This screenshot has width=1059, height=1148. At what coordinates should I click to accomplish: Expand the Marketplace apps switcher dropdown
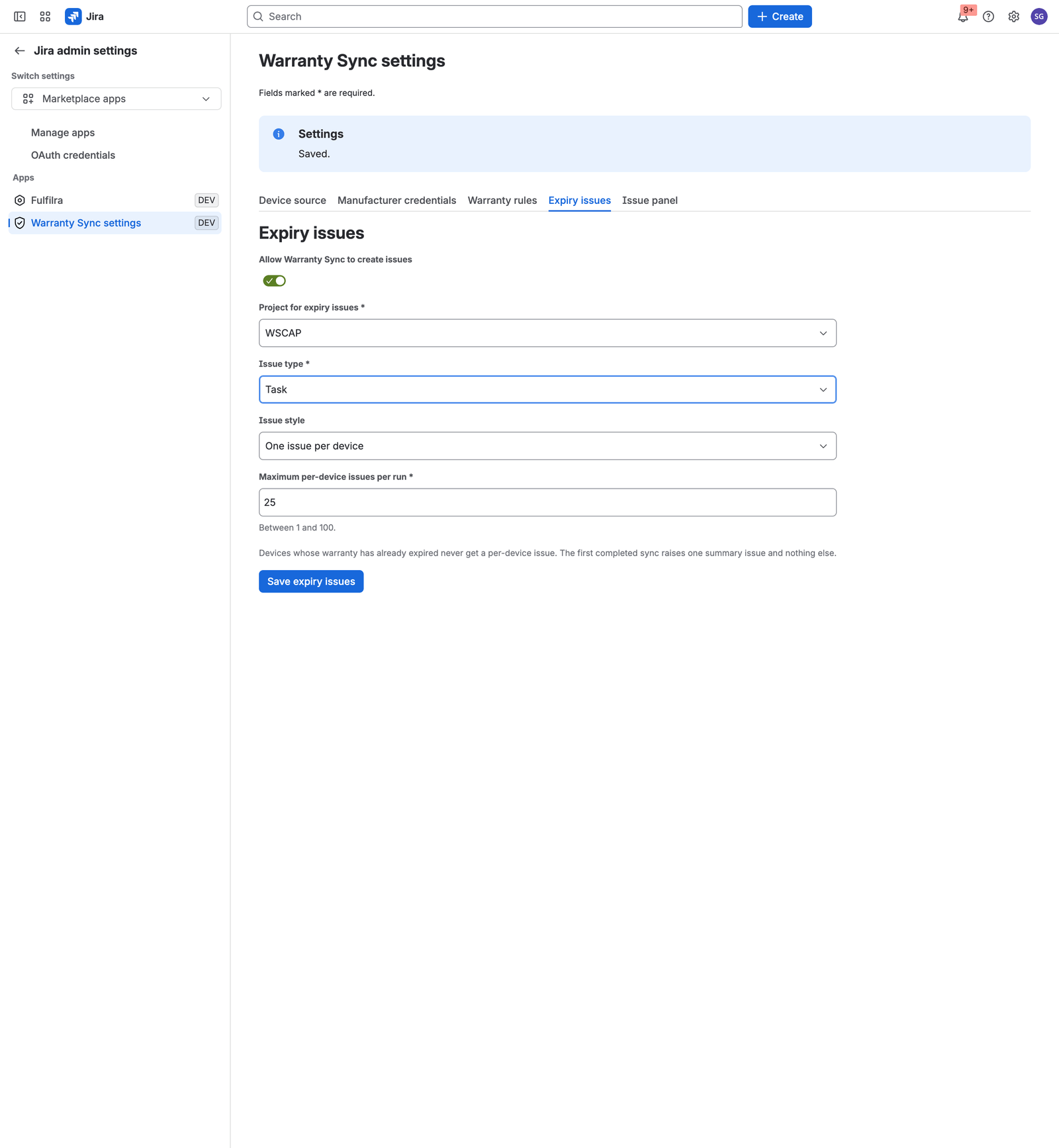pyautogui.click(x=116, y=99)
